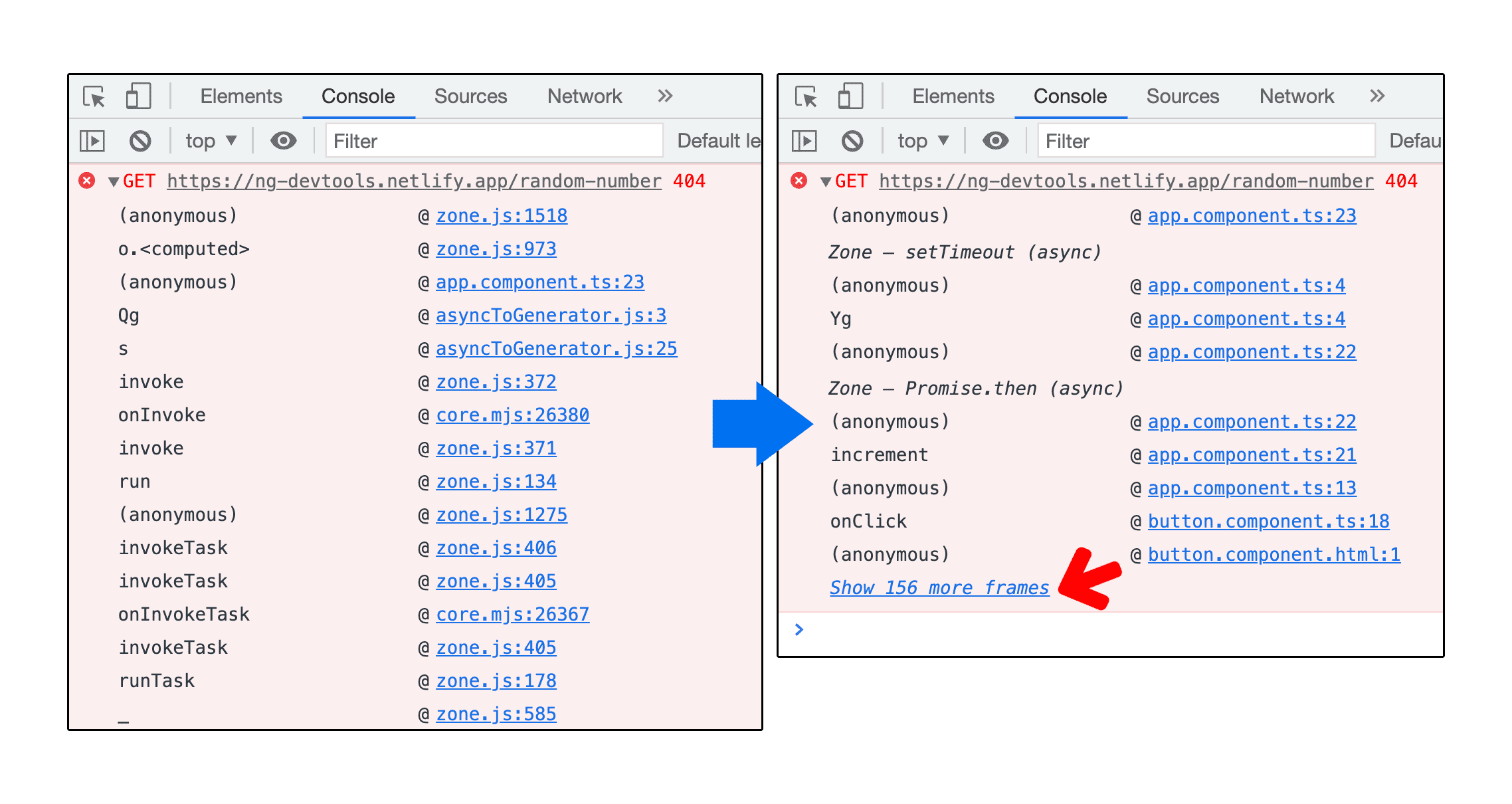Click the device toggle icon in DevTools

134,96
